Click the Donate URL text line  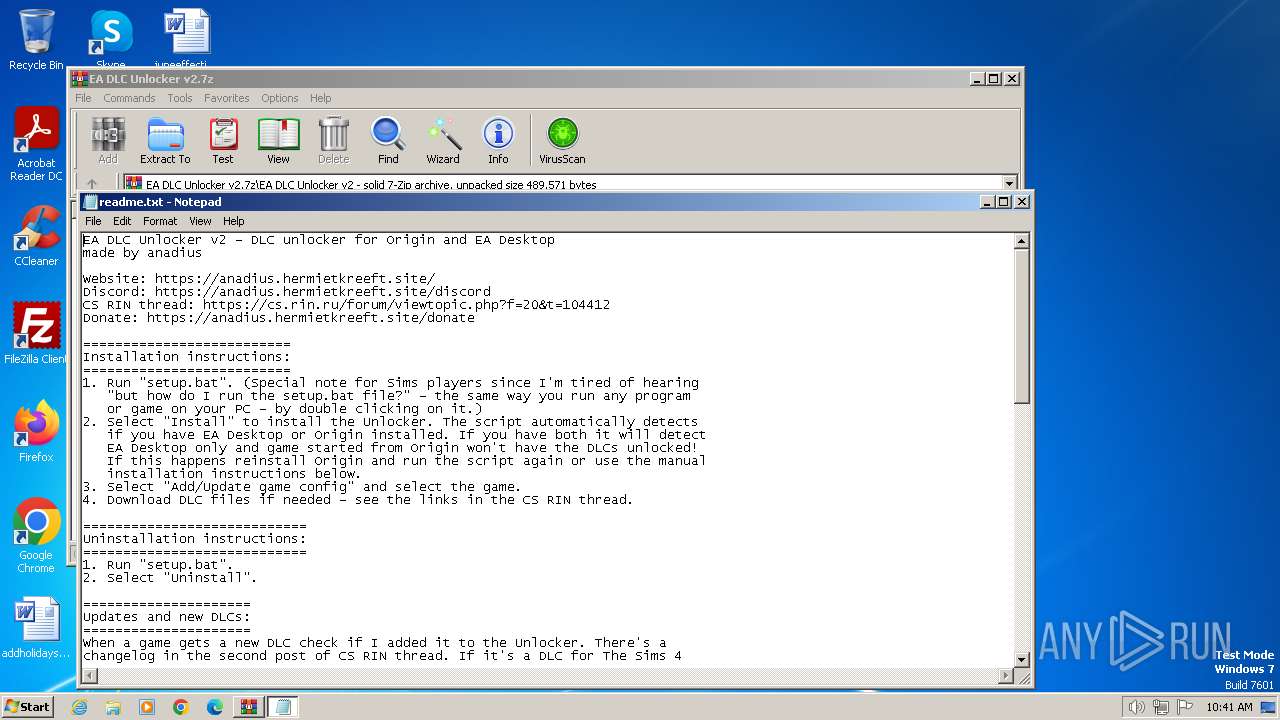click(x=279, y=318)
